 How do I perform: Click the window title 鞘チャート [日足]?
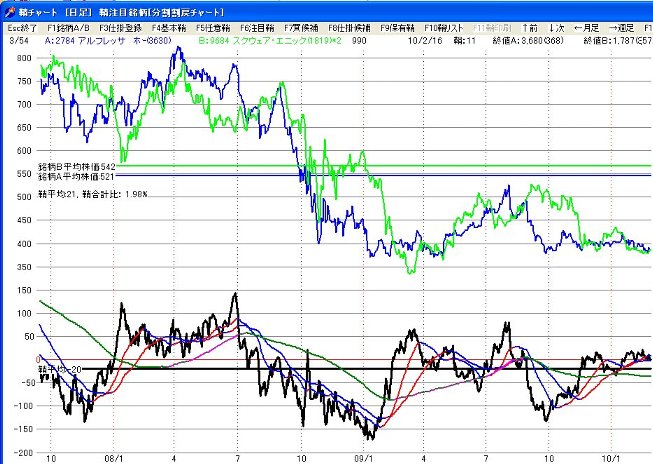click(x=56, y=12)
